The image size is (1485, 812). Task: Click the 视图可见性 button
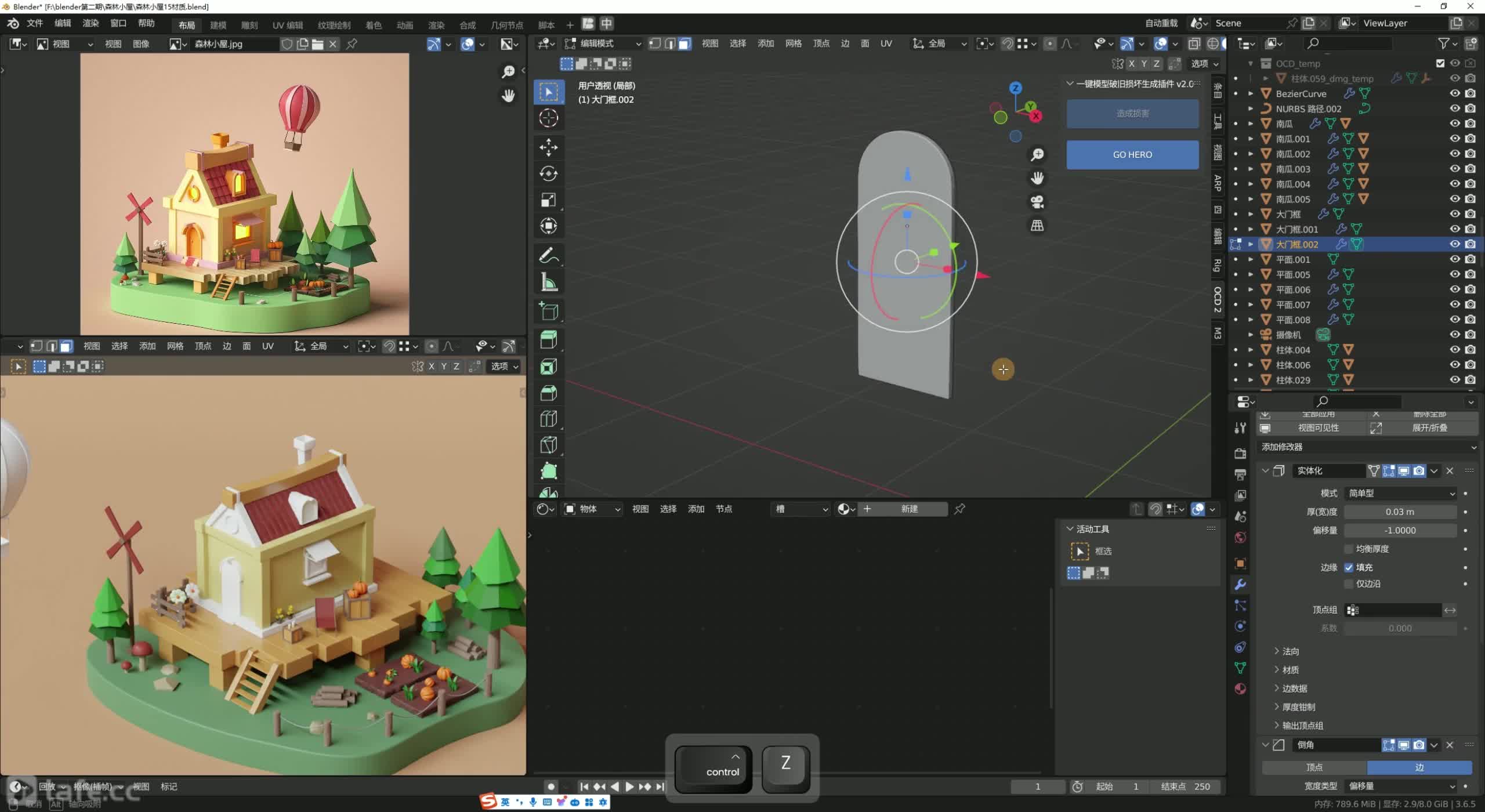click(1311, 428)
